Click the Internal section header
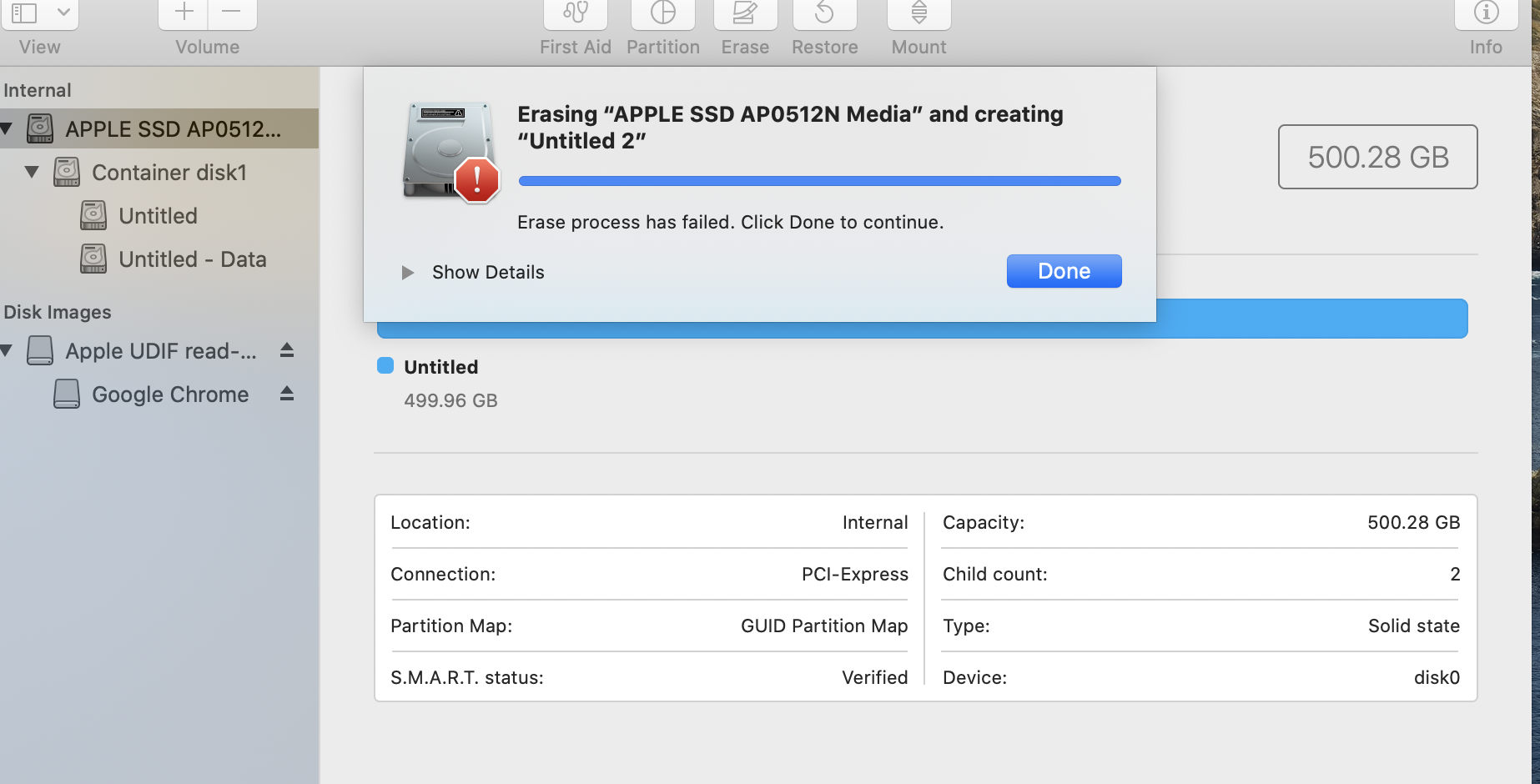This screenshot has height=784, width=1540. (38, 90)
